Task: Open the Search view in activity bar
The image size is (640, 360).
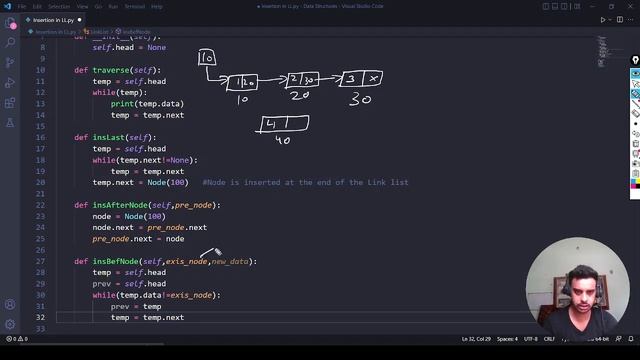Action: (10, 42)
